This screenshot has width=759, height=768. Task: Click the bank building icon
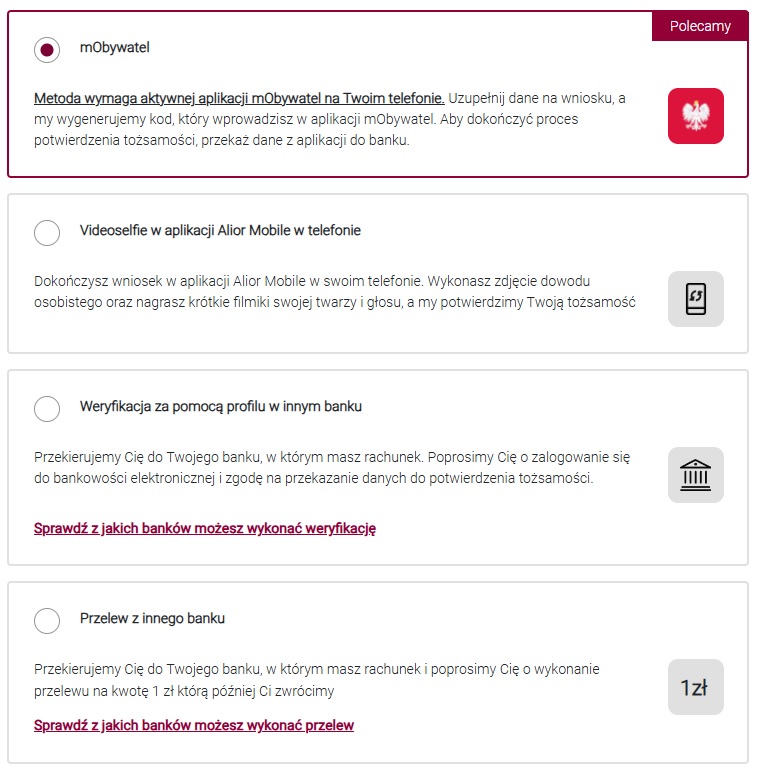(x=695, y=475)
